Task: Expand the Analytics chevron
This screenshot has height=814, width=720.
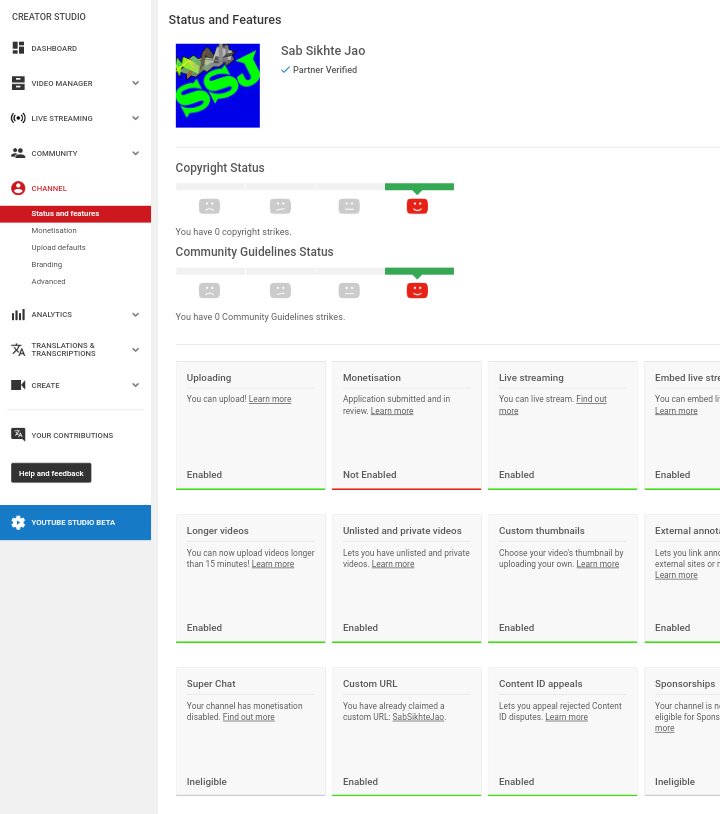Action: pos(135,315)
